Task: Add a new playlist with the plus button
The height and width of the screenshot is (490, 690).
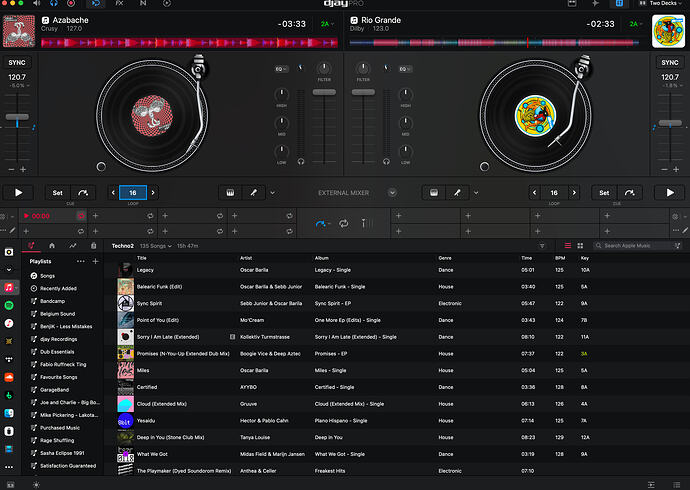Action: 95,261
